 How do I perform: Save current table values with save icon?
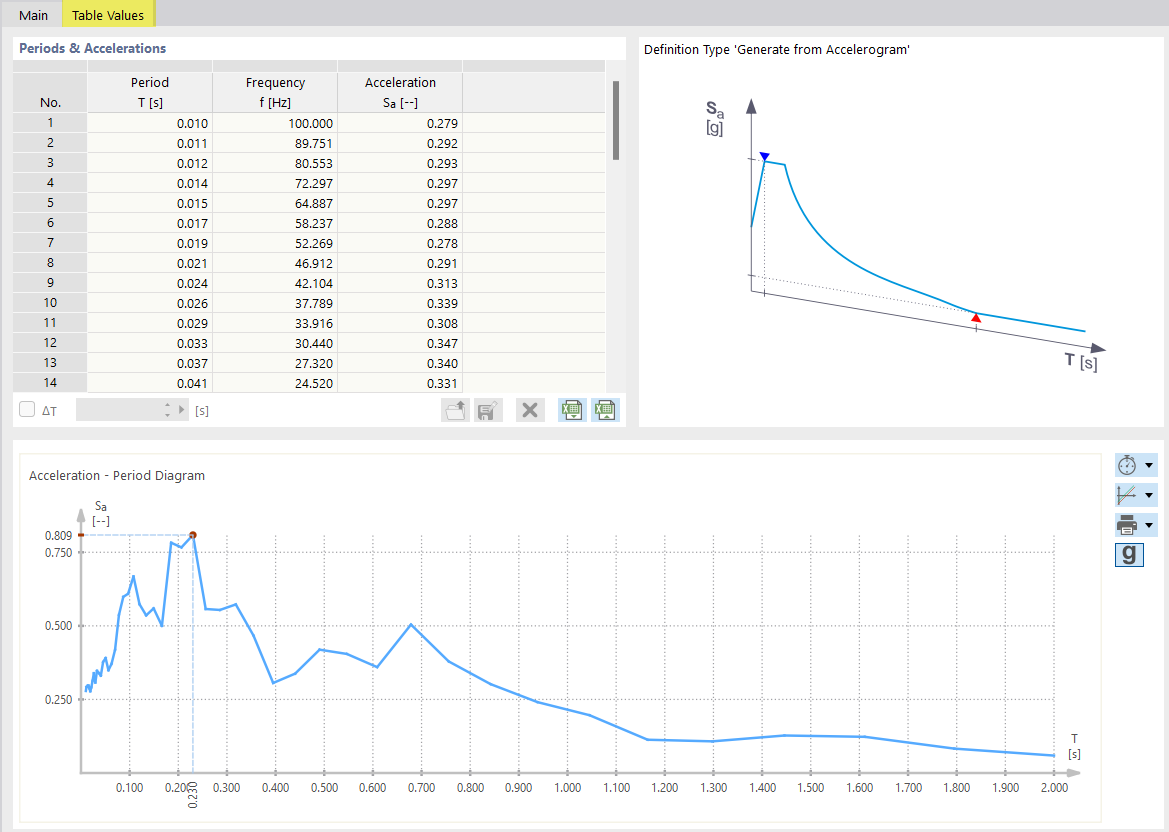[488, 409]
